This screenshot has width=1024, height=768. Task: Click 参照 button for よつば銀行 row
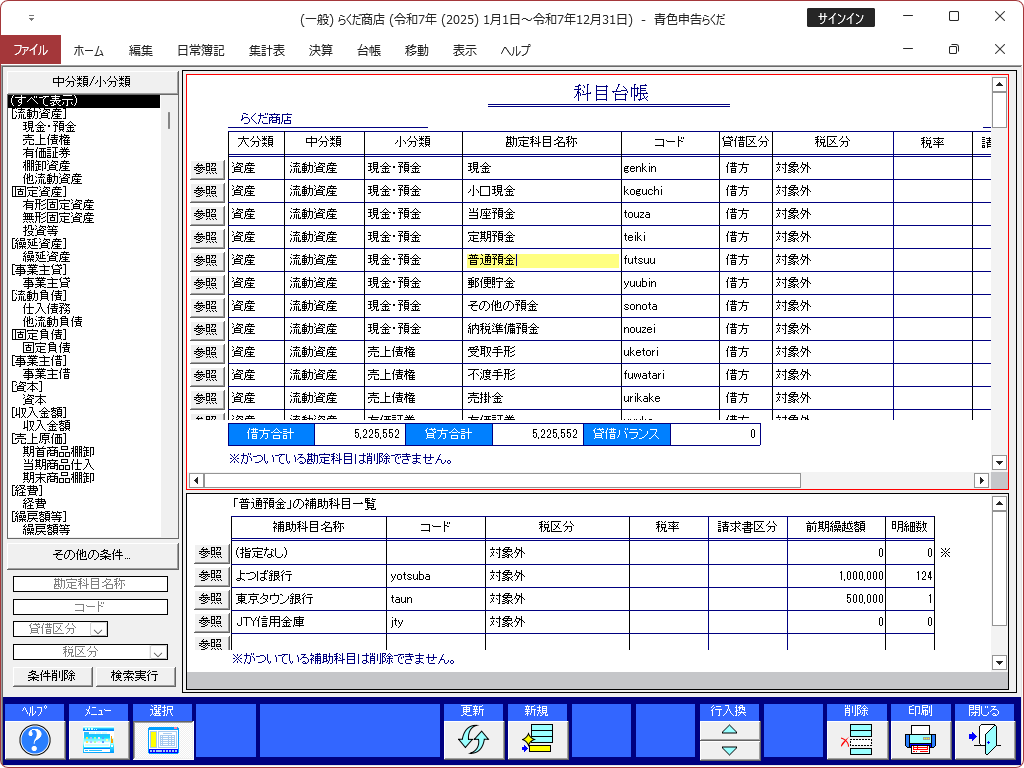210,576
